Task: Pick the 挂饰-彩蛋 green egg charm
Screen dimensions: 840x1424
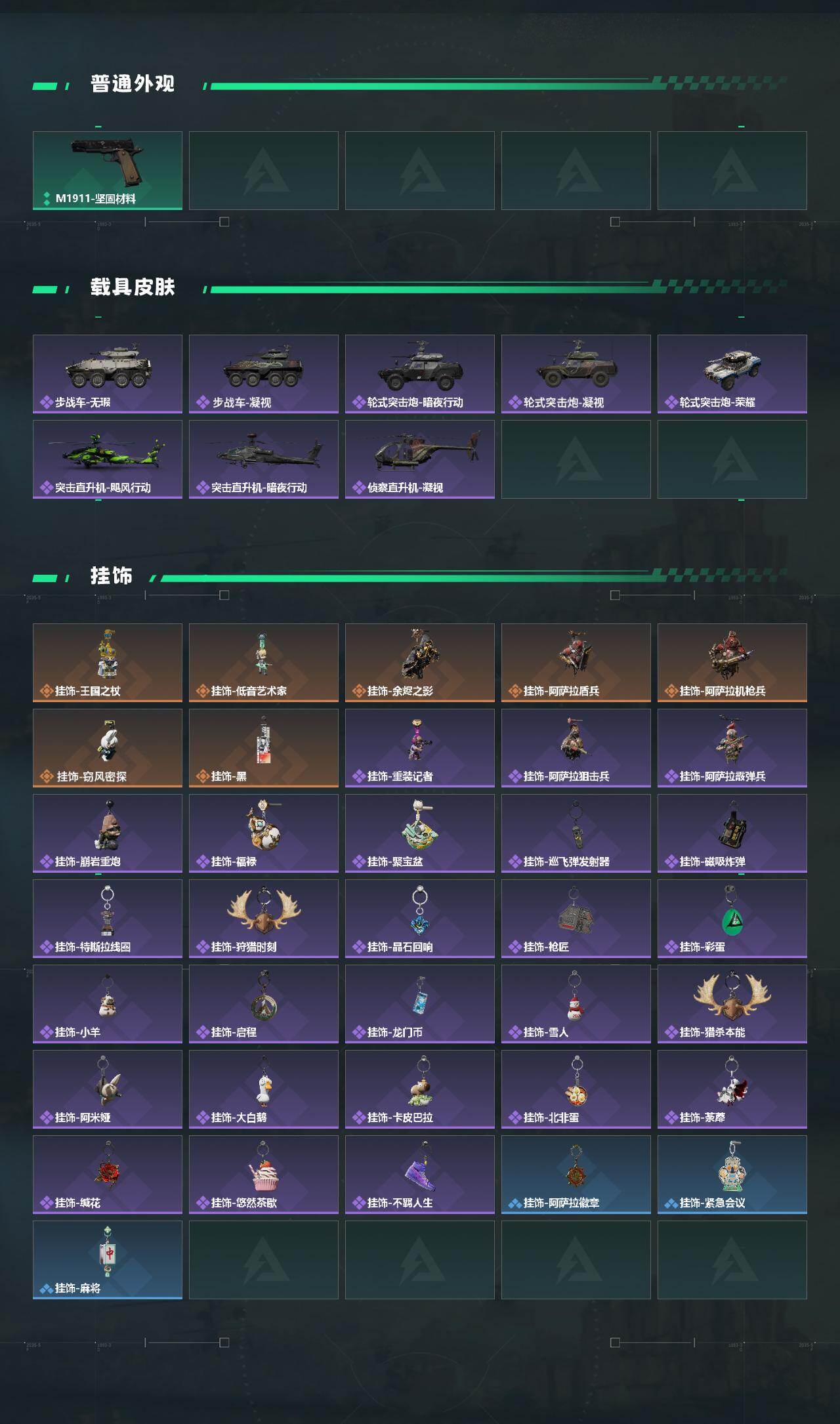Action: pos(732,919)
